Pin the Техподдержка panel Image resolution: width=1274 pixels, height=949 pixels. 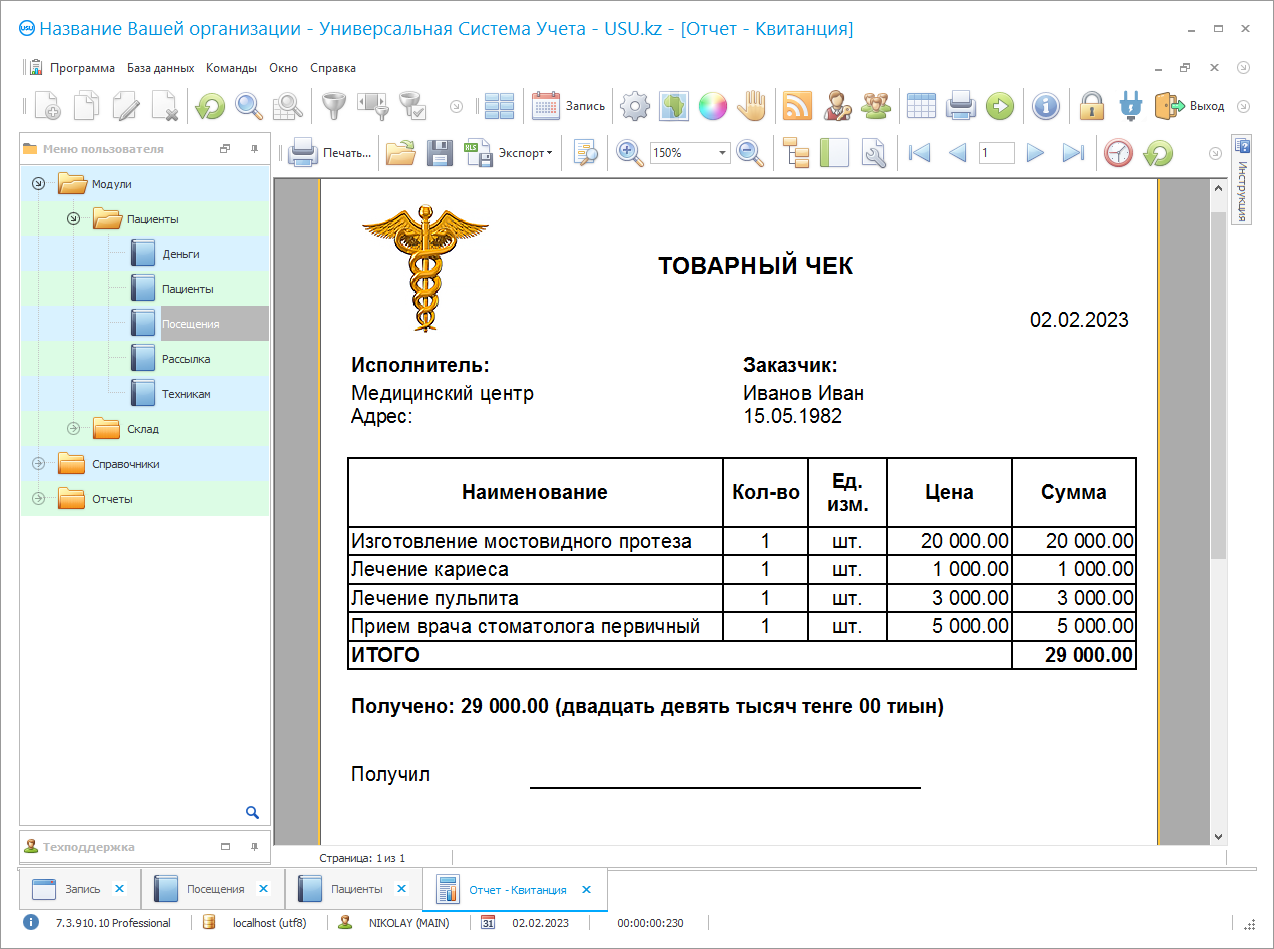tap(255, 846)
